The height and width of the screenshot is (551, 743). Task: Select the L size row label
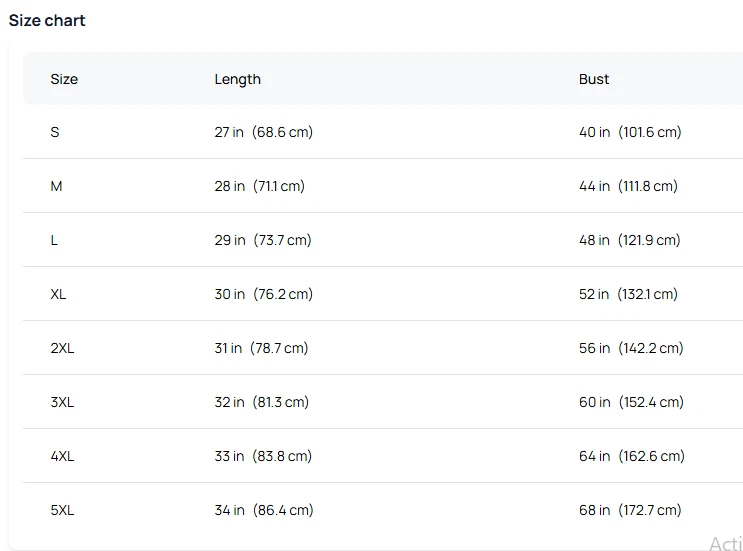click(54, 240)
